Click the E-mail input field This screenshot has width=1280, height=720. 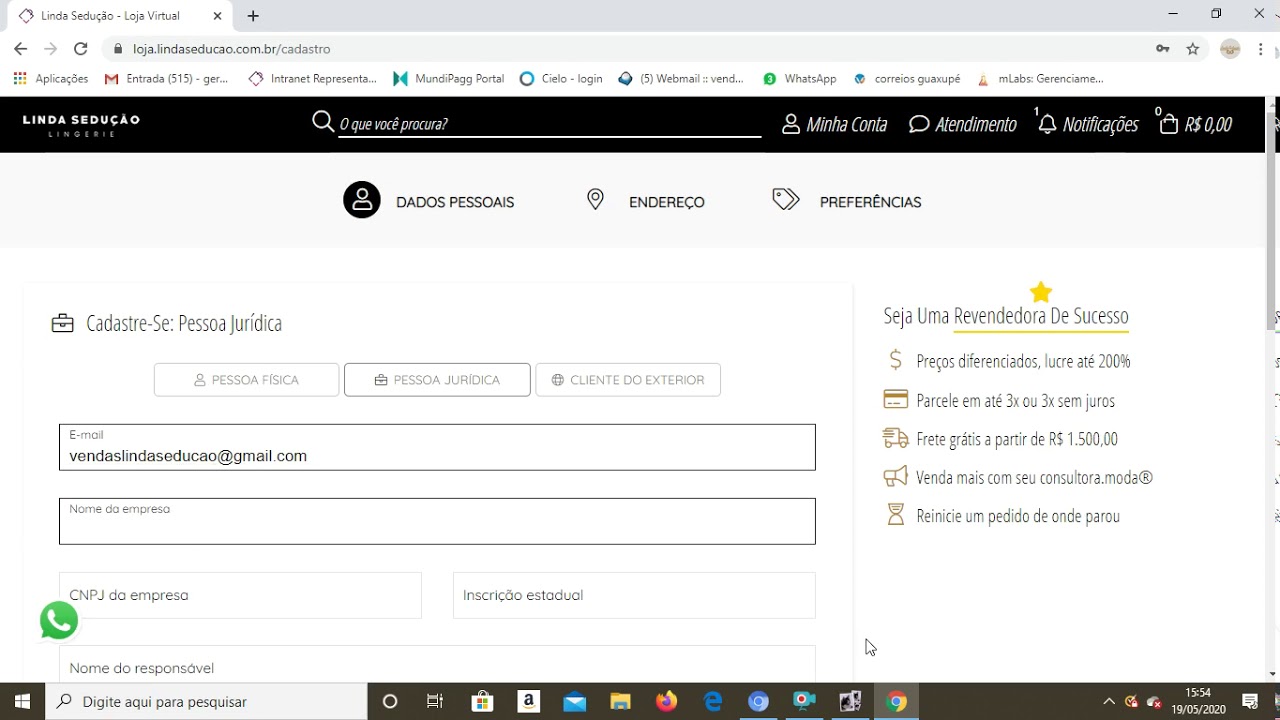click(437, 447)
